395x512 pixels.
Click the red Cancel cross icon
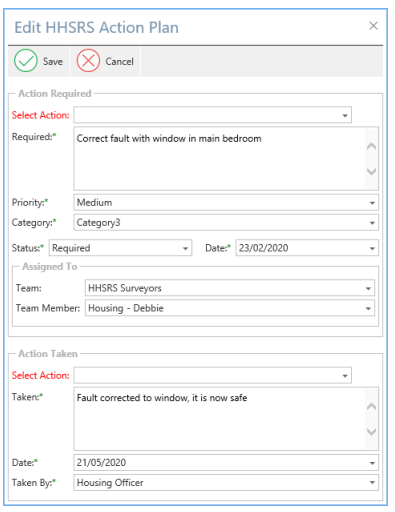click(88, 61)
